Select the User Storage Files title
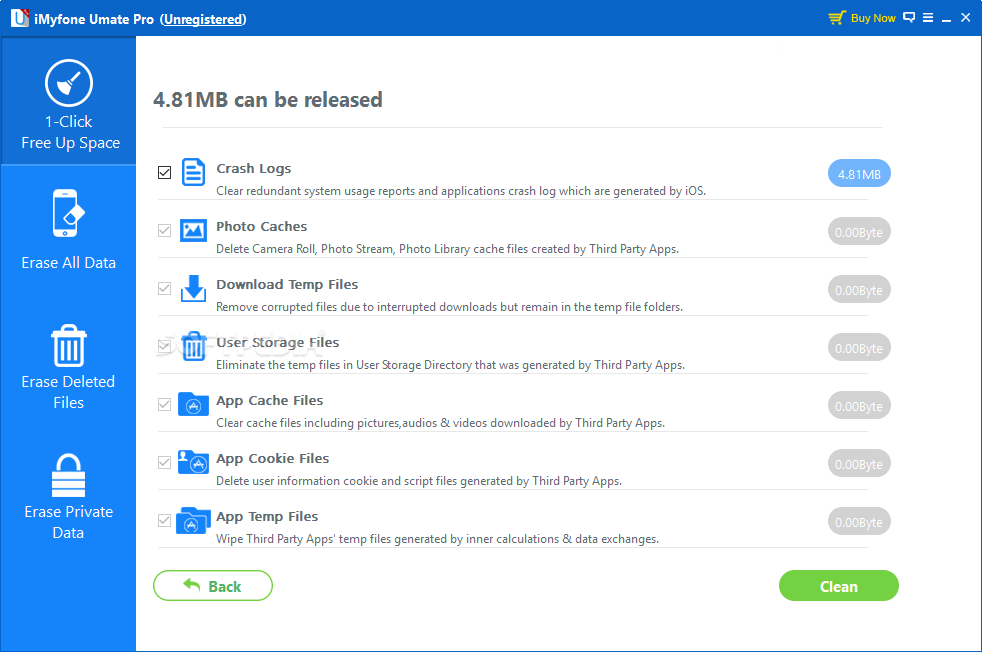The image size is (982, 652). point(277,343)
